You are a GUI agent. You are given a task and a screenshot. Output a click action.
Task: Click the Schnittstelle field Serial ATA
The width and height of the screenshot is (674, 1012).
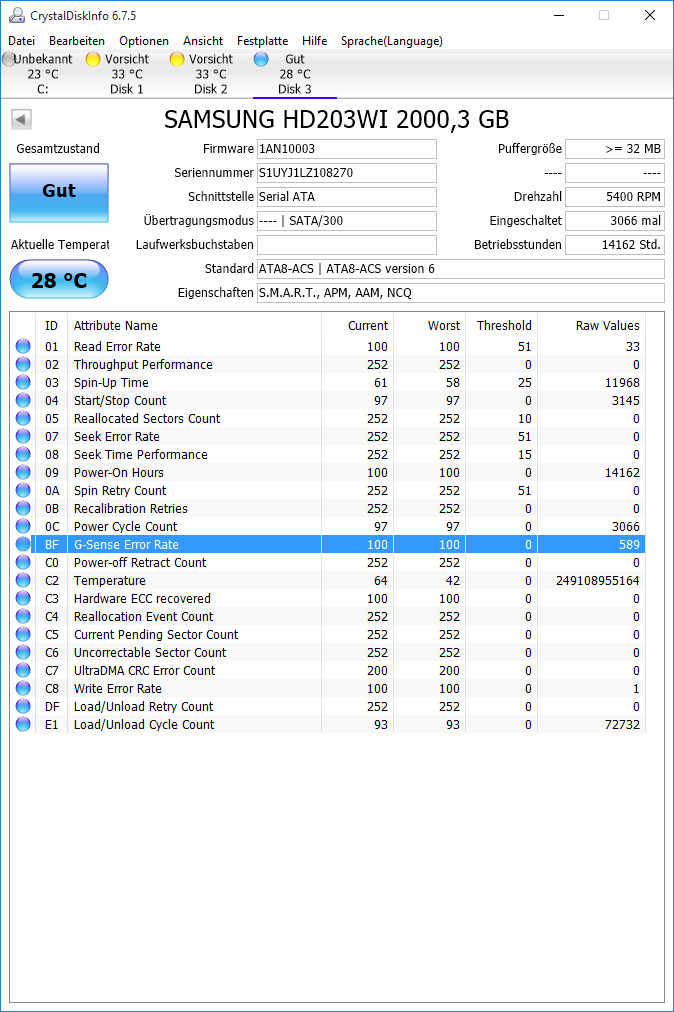point(347,197)
